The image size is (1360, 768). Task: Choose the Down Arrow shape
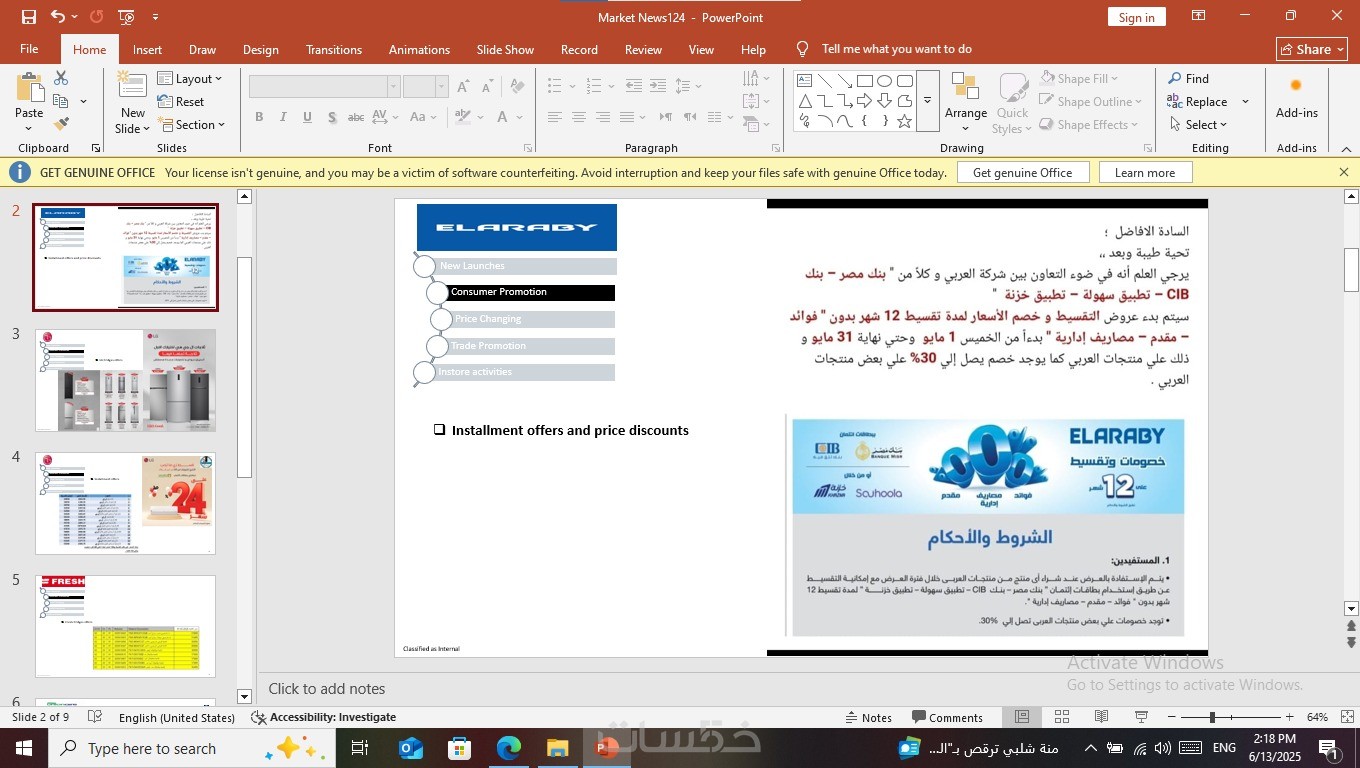885,101
